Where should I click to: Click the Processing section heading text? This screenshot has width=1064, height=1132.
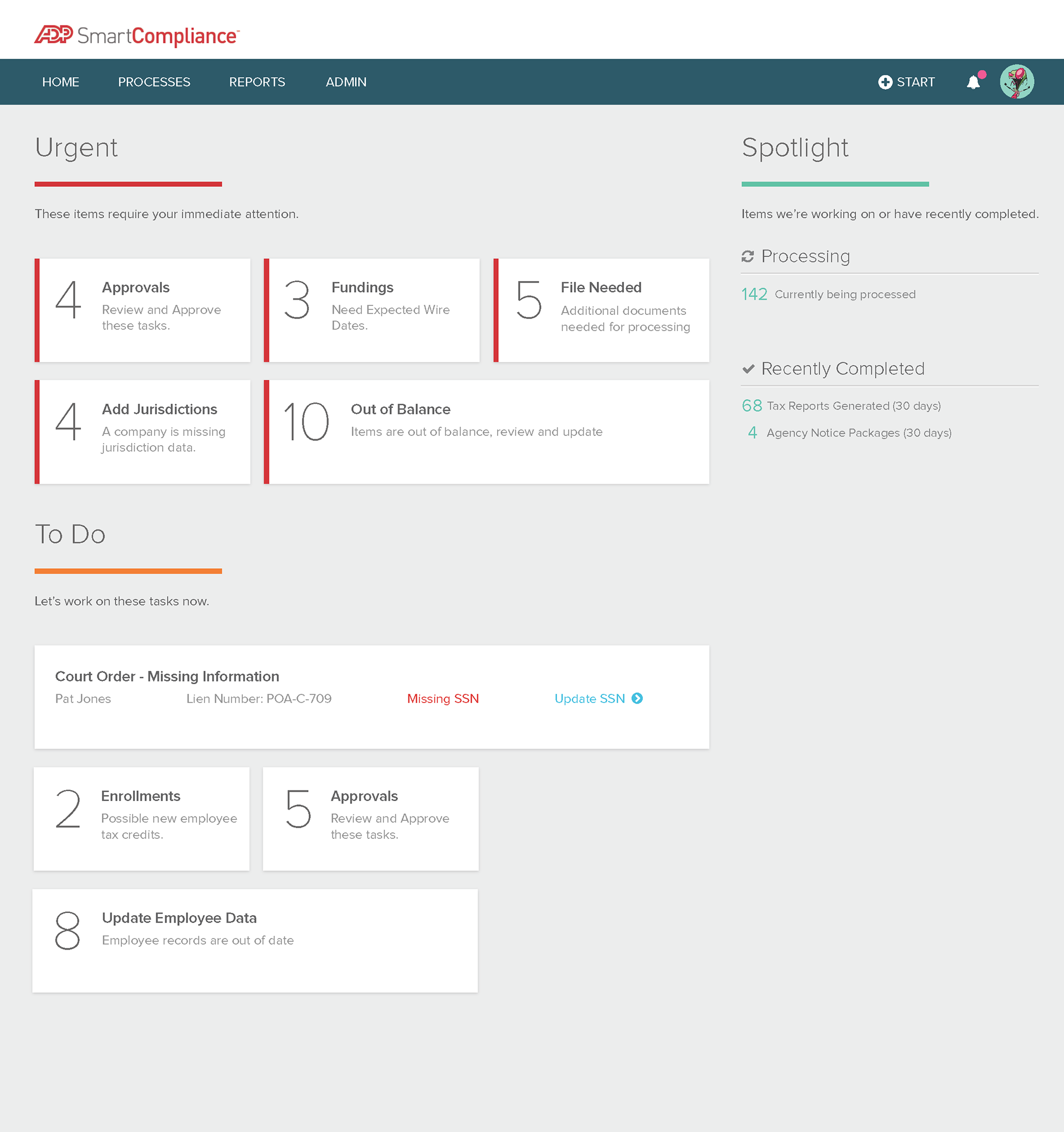pyautogui.click(x=806, y=256)
